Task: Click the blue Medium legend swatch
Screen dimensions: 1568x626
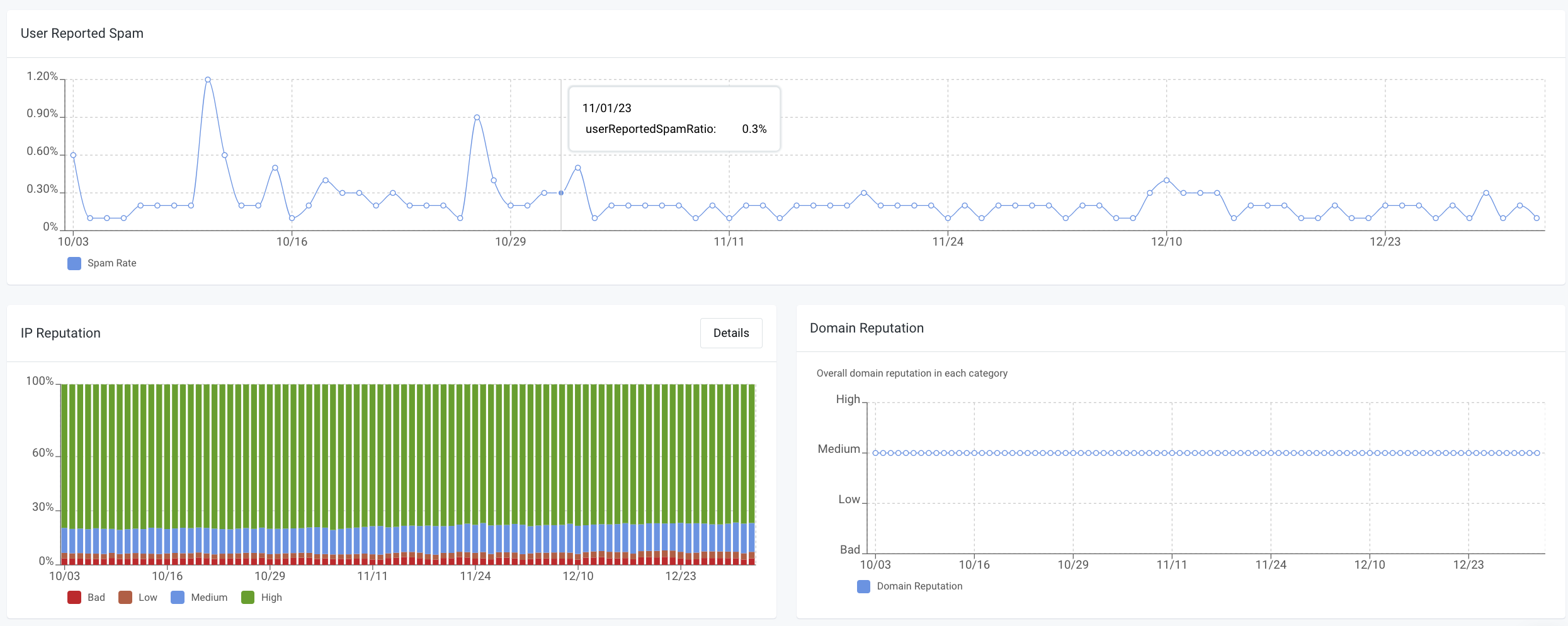Action: click(178, 597)
